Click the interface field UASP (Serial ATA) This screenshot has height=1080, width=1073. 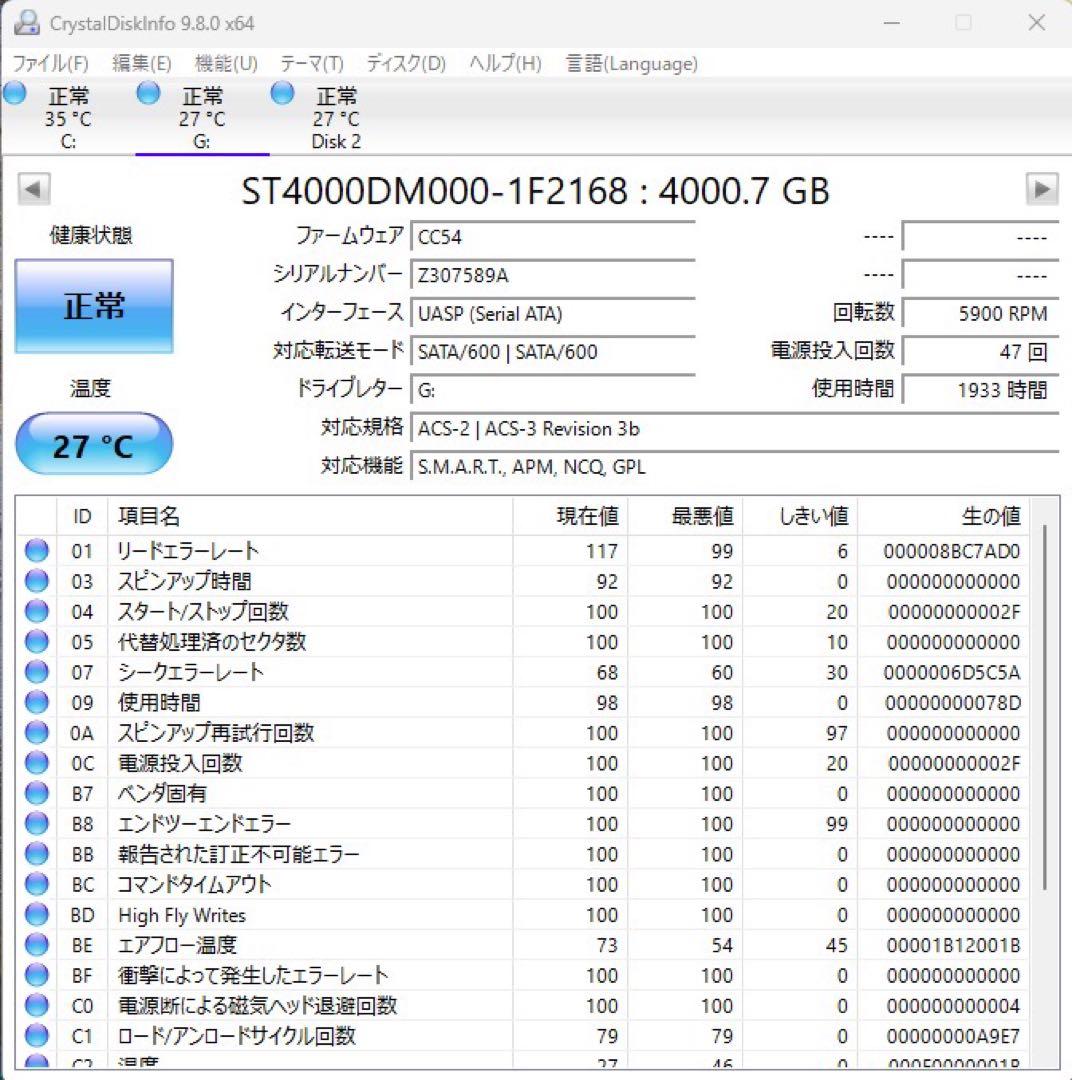tap(552, 314)
